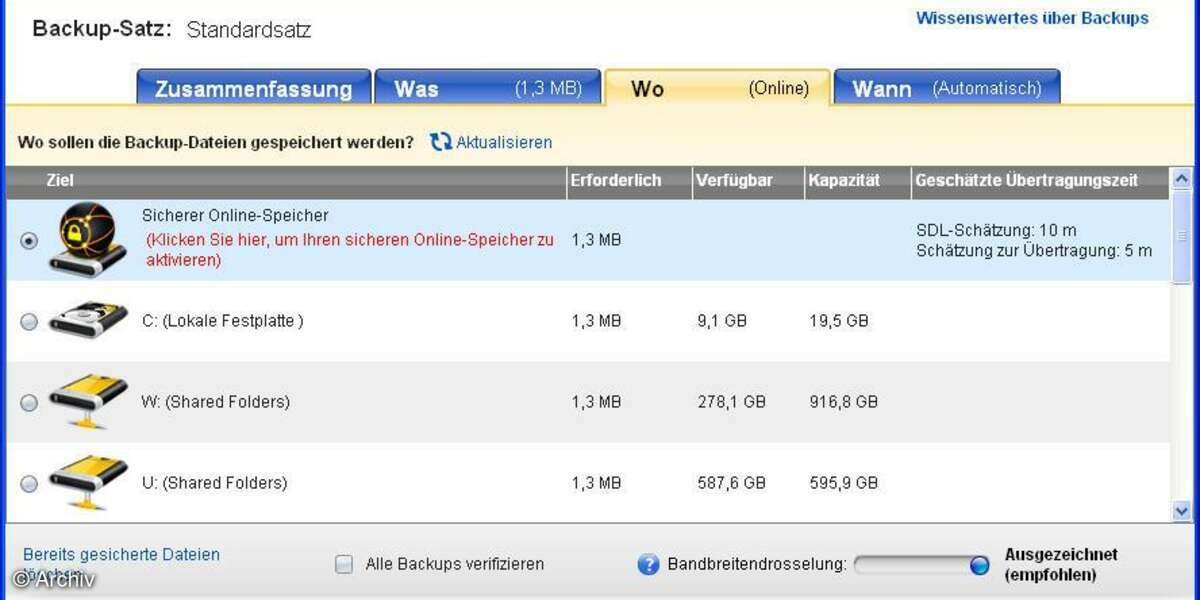Open the Wissenswertes über Backups link
The width and height of the screenshot is (1200, 600).
(1032, 18)
